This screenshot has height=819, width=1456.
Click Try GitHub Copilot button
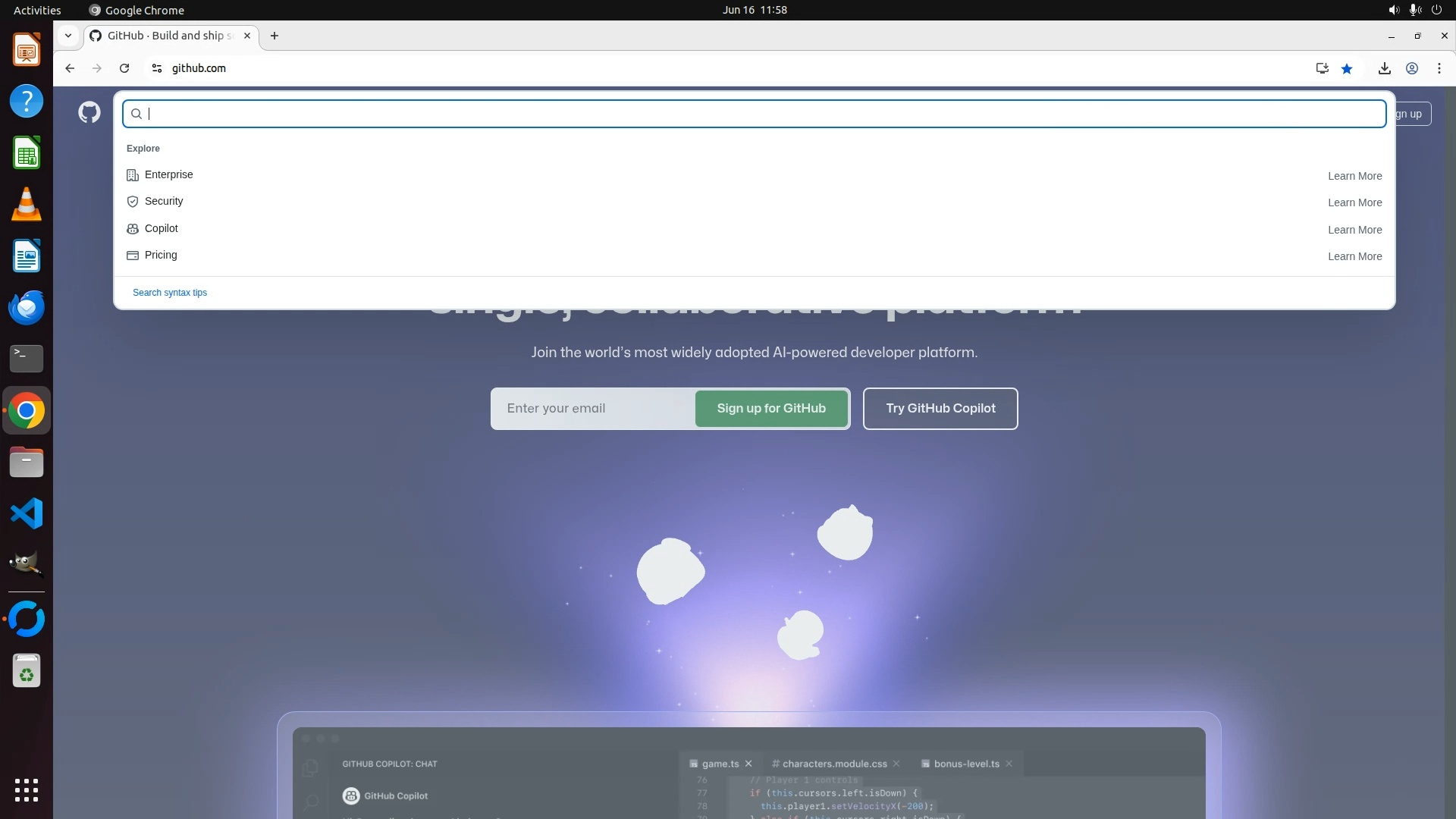click(940, 409)
